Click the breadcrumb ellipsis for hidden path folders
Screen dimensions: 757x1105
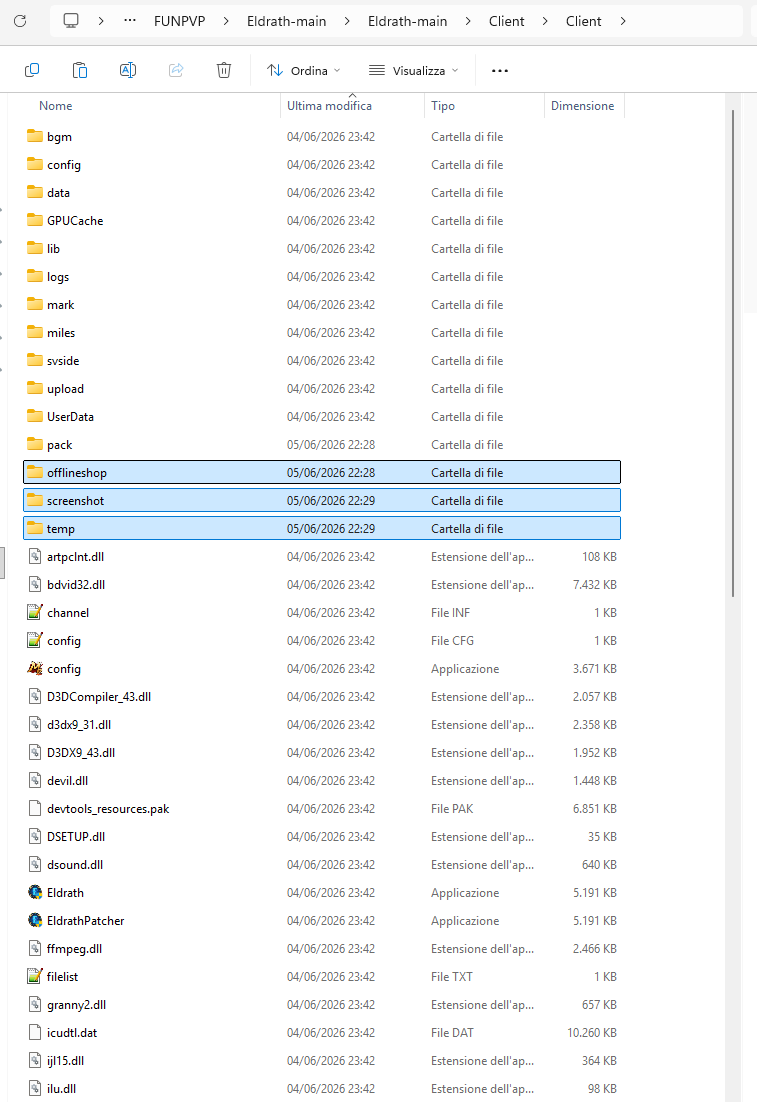130,20
